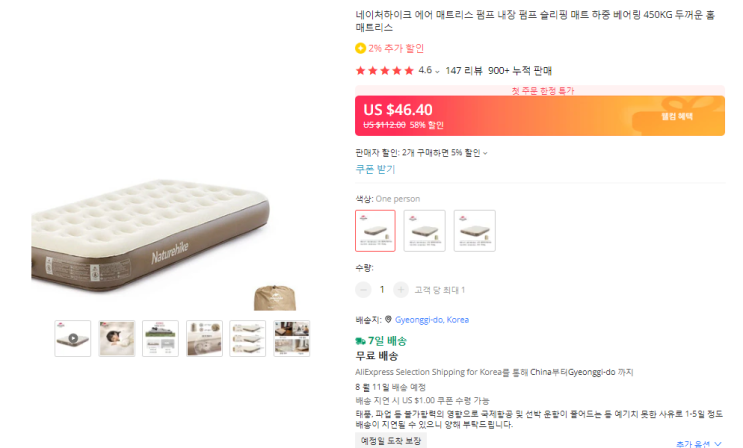Click the 예정일 도착 보장 button
This screenshot has width=743, height=448.
[x=392, y=441]
